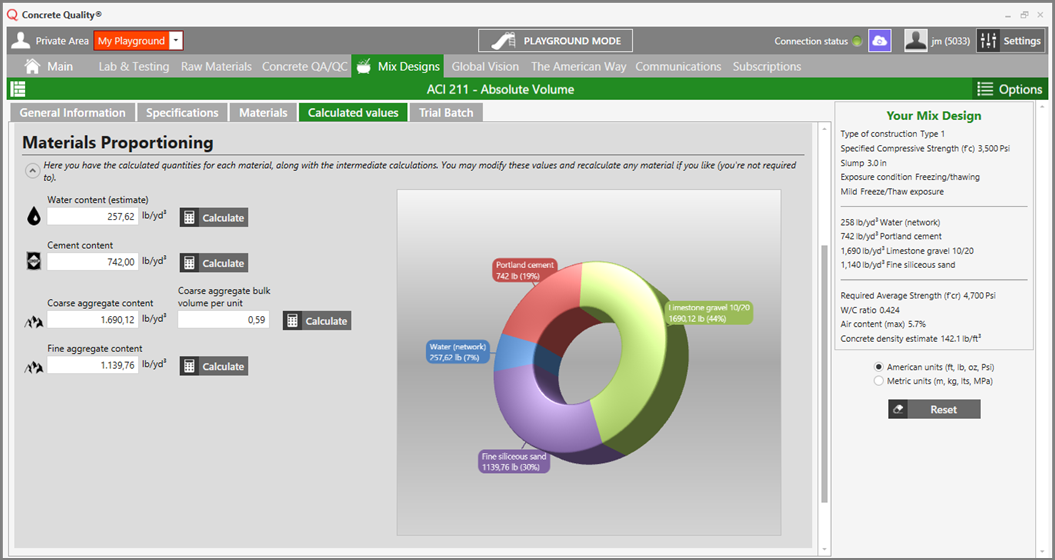Click the Cement content input field
This screenshot has width=1055, height=560.
click(x=92, y=262)
